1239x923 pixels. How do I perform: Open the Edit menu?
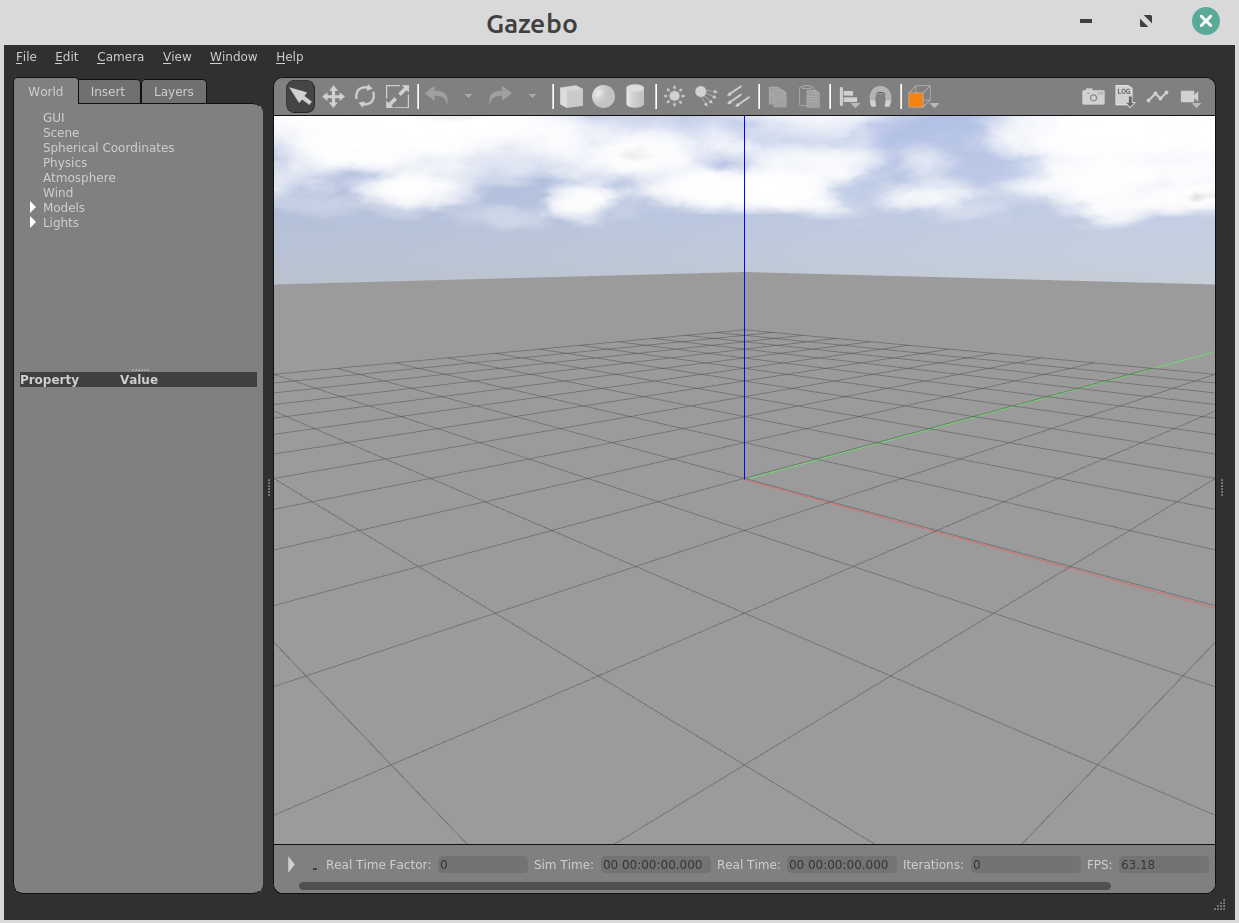pyautogui.click(x=66, y=57)
